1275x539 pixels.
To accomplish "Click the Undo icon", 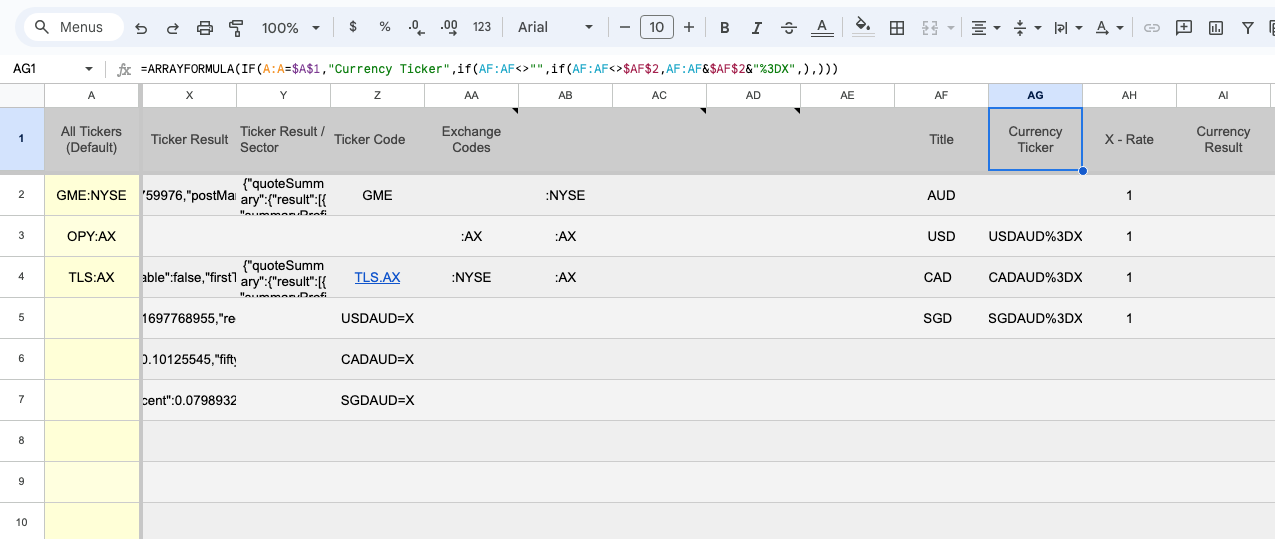I will point(141,28).
